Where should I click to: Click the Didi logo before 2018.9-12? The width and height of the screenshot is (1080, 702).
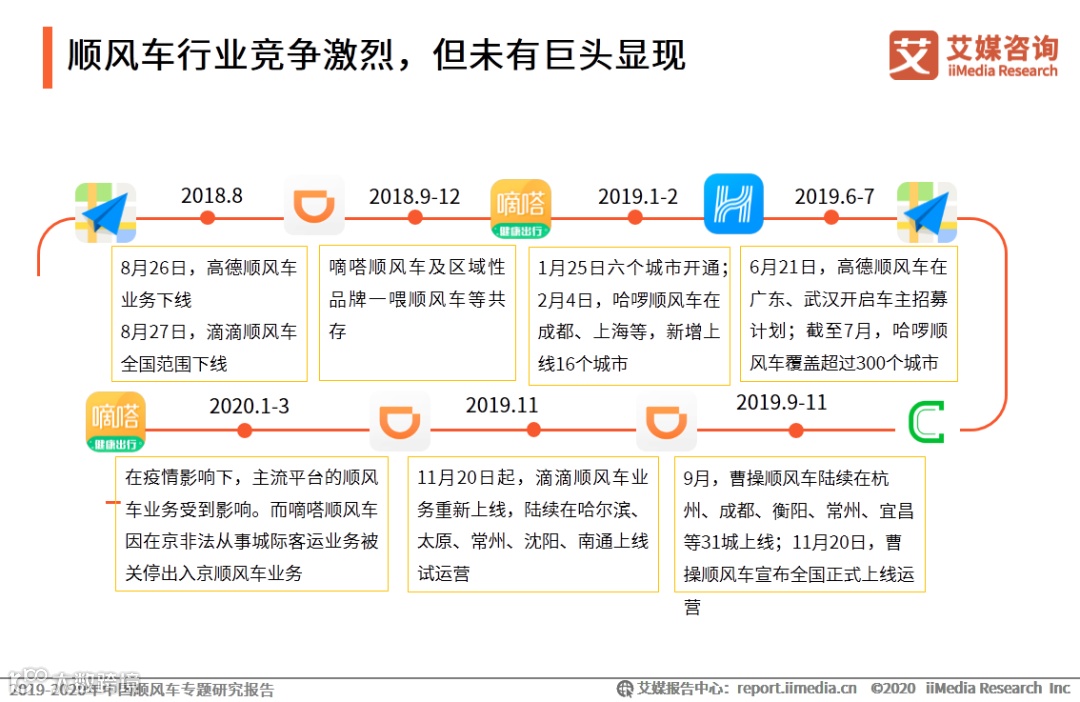point(314,205)
